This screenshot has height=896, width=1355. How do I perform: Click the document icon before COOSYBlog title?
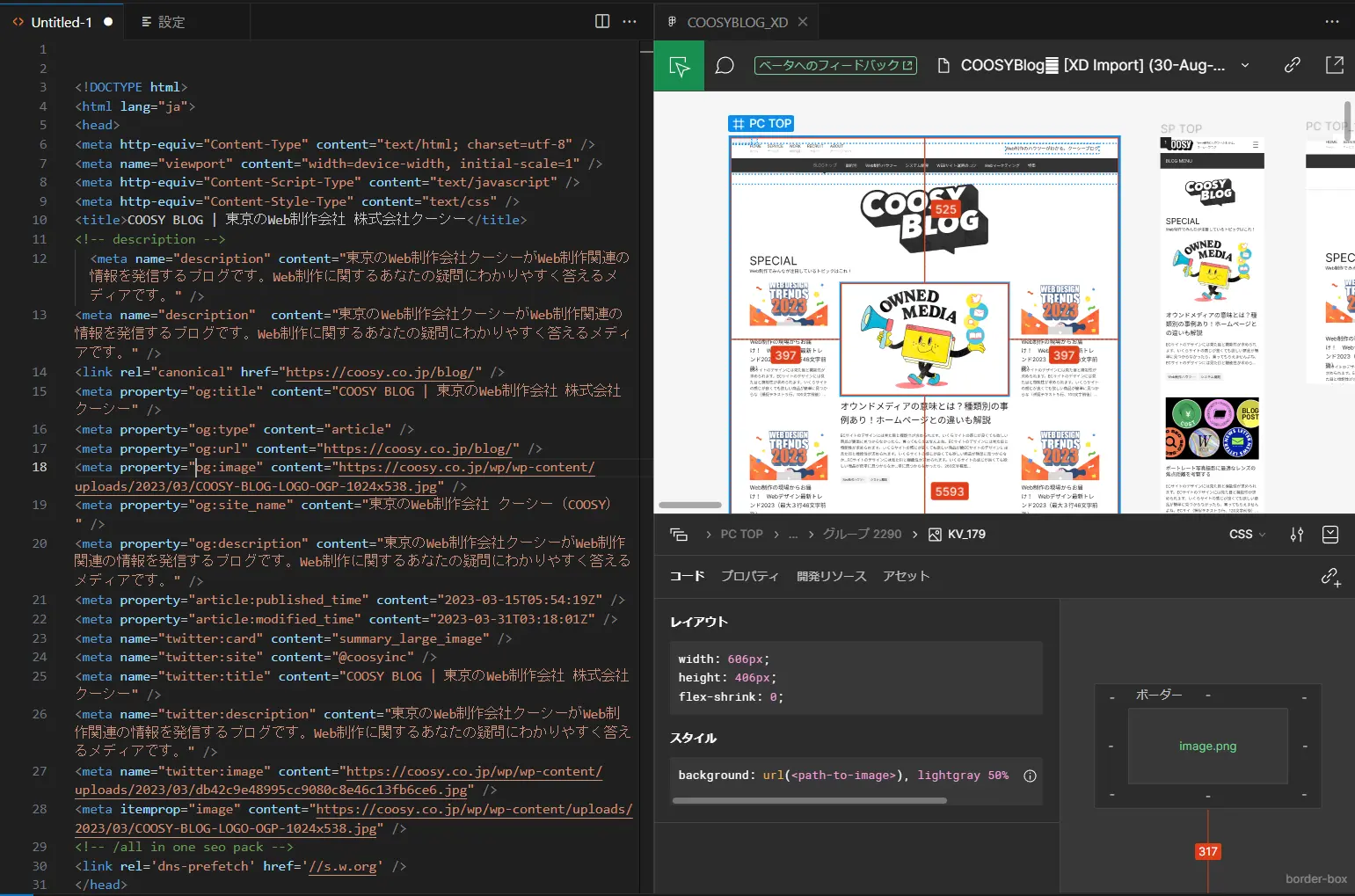click(943, 65)
